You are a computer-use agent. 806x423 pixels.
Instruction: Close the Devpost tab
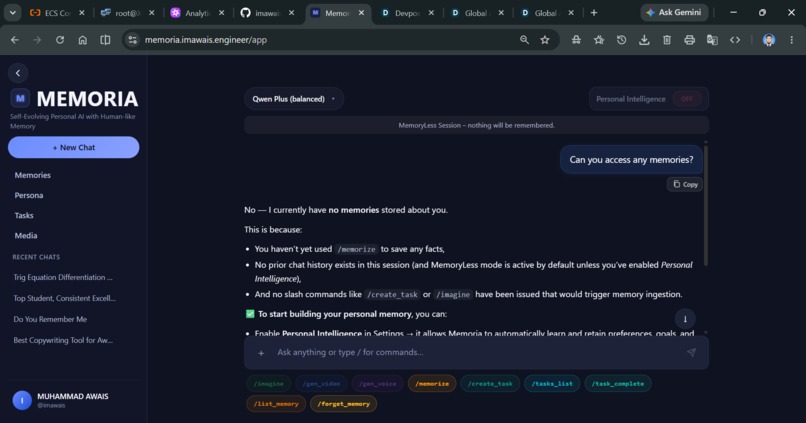[431, 13]
